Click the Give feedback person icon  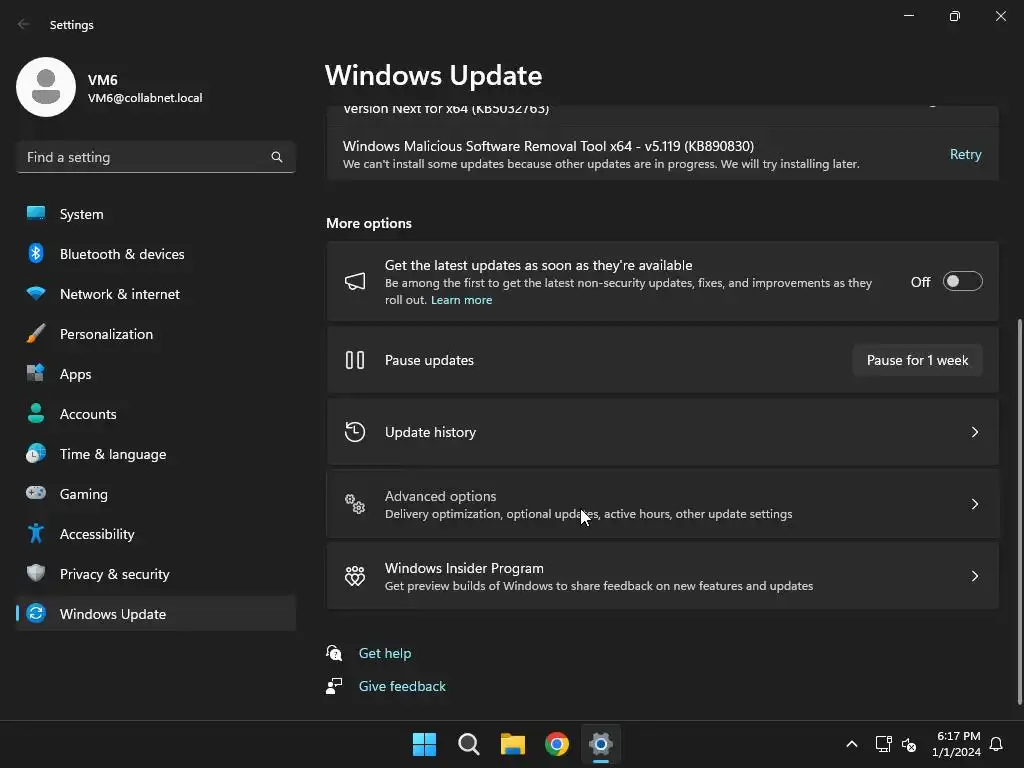334,686
